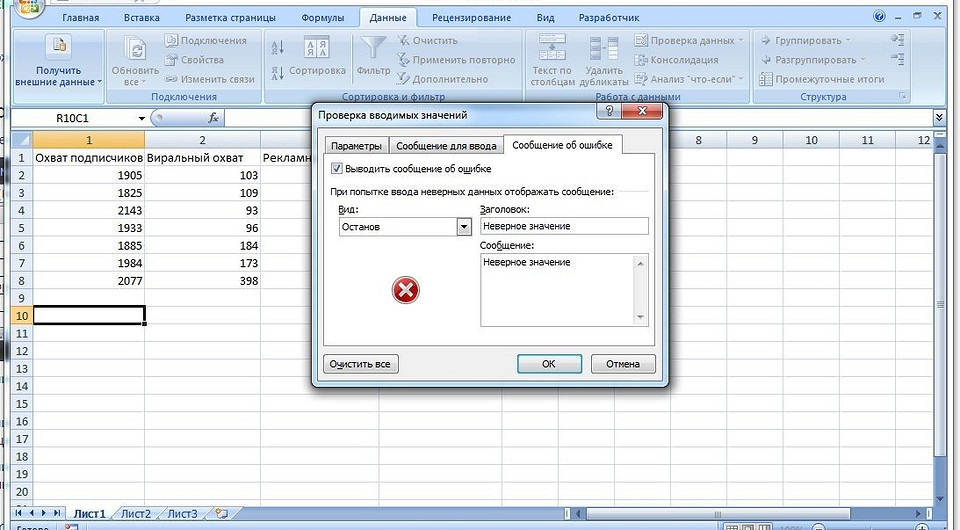Open the Вид dropdown showing Останов
The image size is (960, 530).
(463, 227)
